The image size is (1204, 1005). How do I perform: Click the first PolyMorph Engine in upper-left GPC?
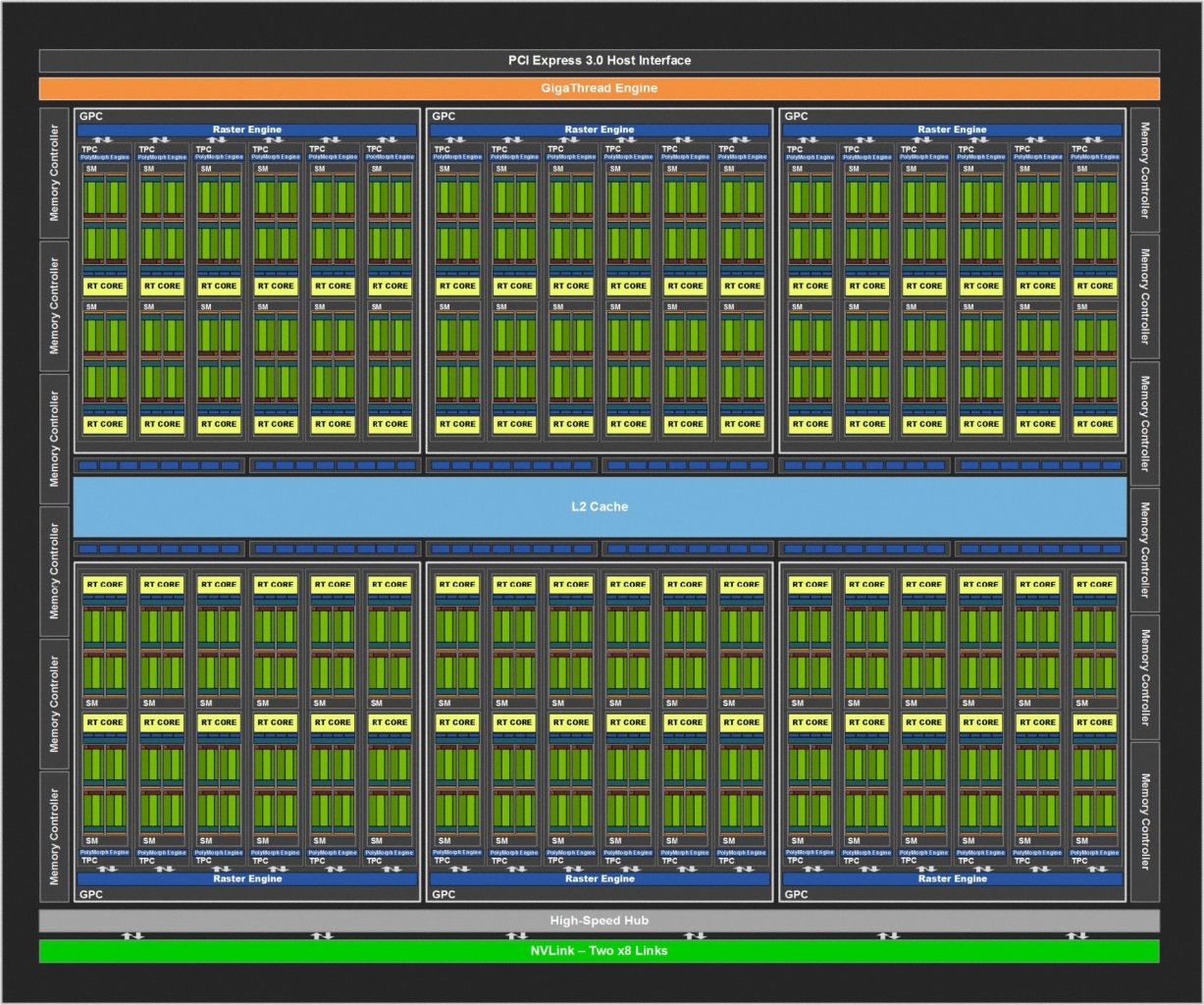pos(105,157)
